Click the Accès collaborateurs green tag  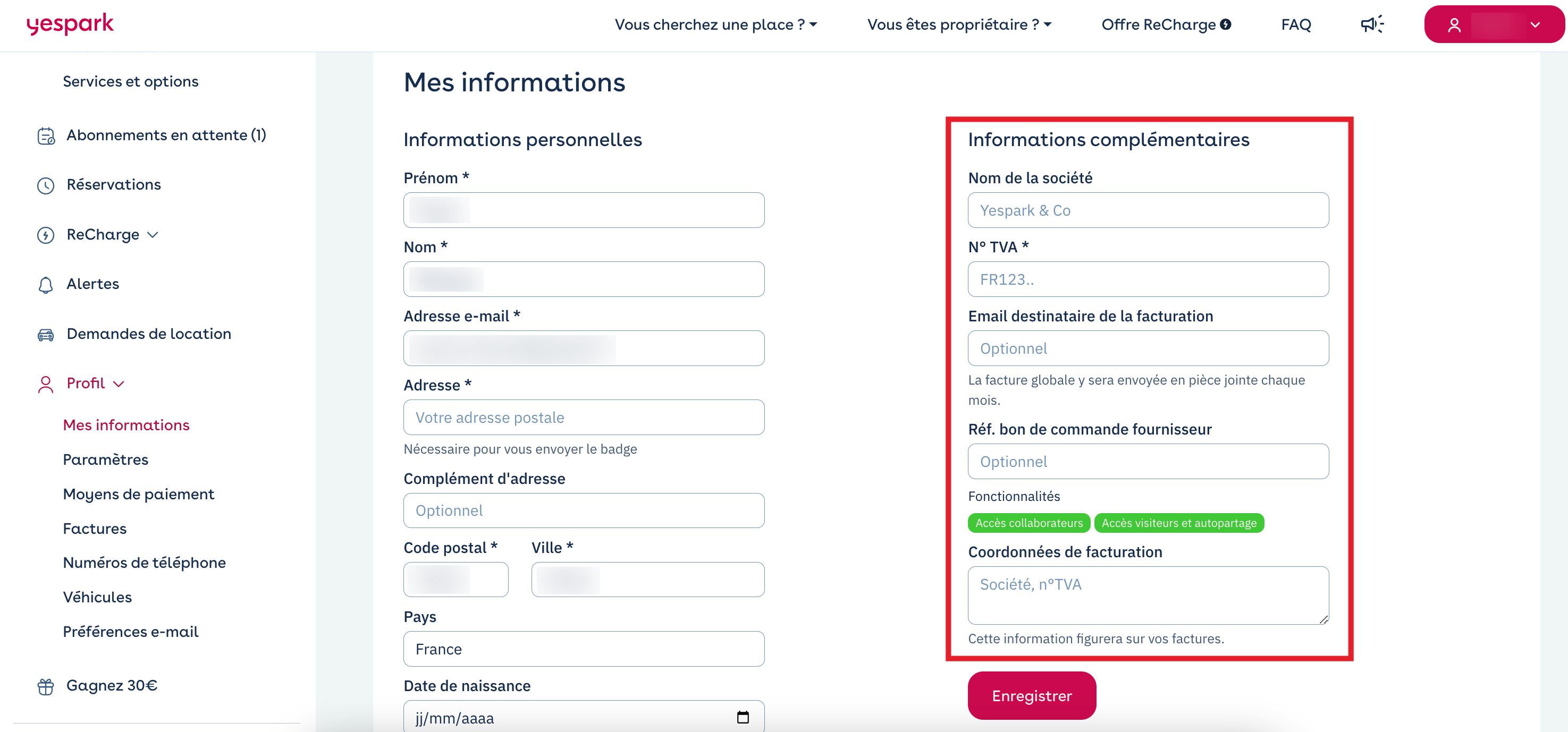[1029, 523]
